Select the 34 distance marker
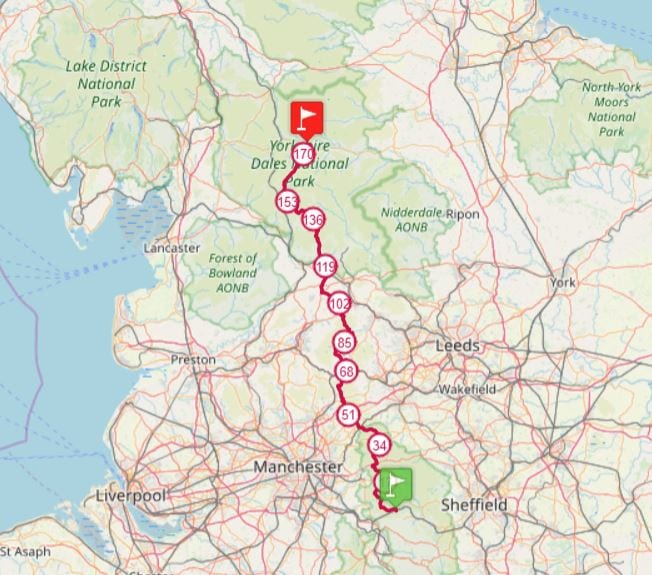652x575 pixels. click(379, 446)
